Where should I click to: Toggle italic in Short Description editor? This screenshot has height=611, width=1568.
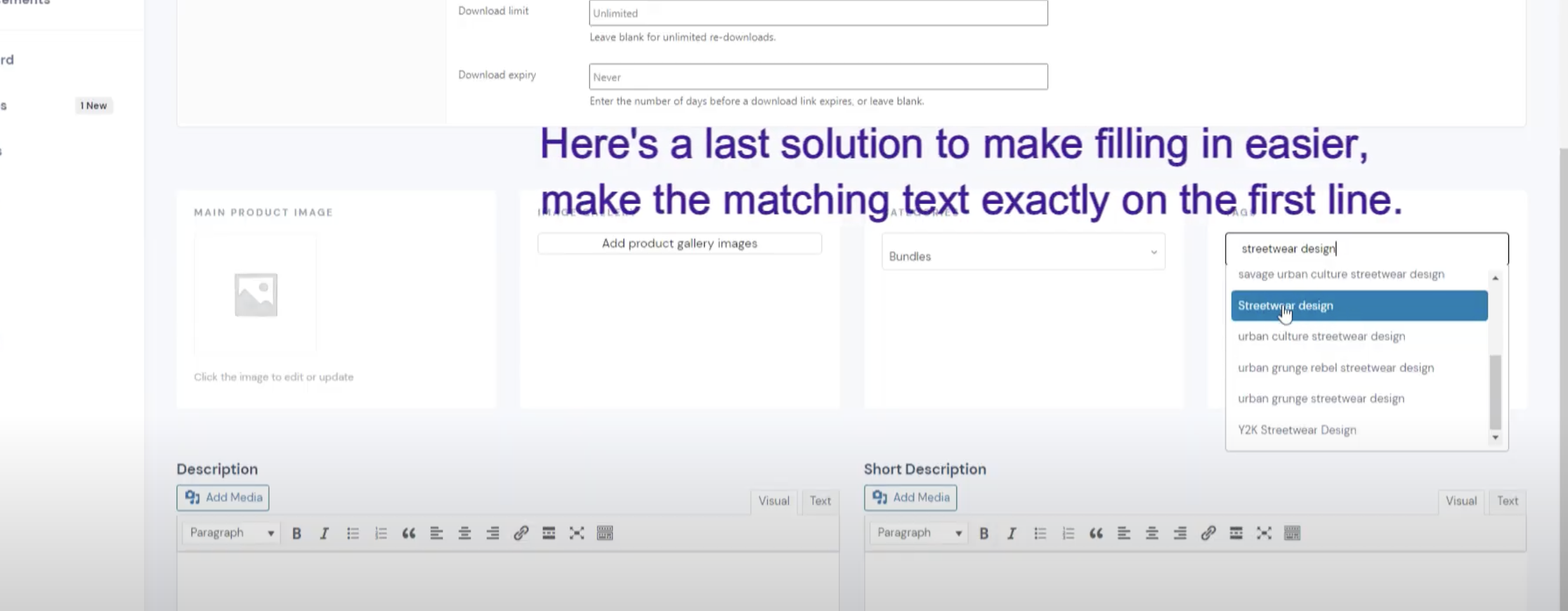[x=1012, y=533]
